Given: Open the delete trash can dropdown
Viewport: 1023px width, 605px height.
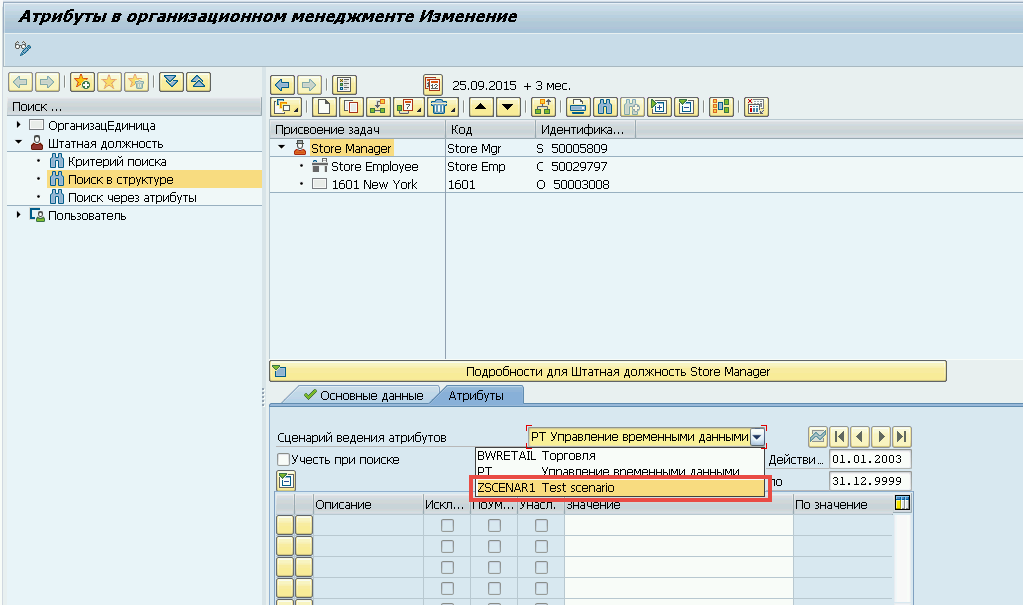Looking at the screenshot, I should 442,106.
